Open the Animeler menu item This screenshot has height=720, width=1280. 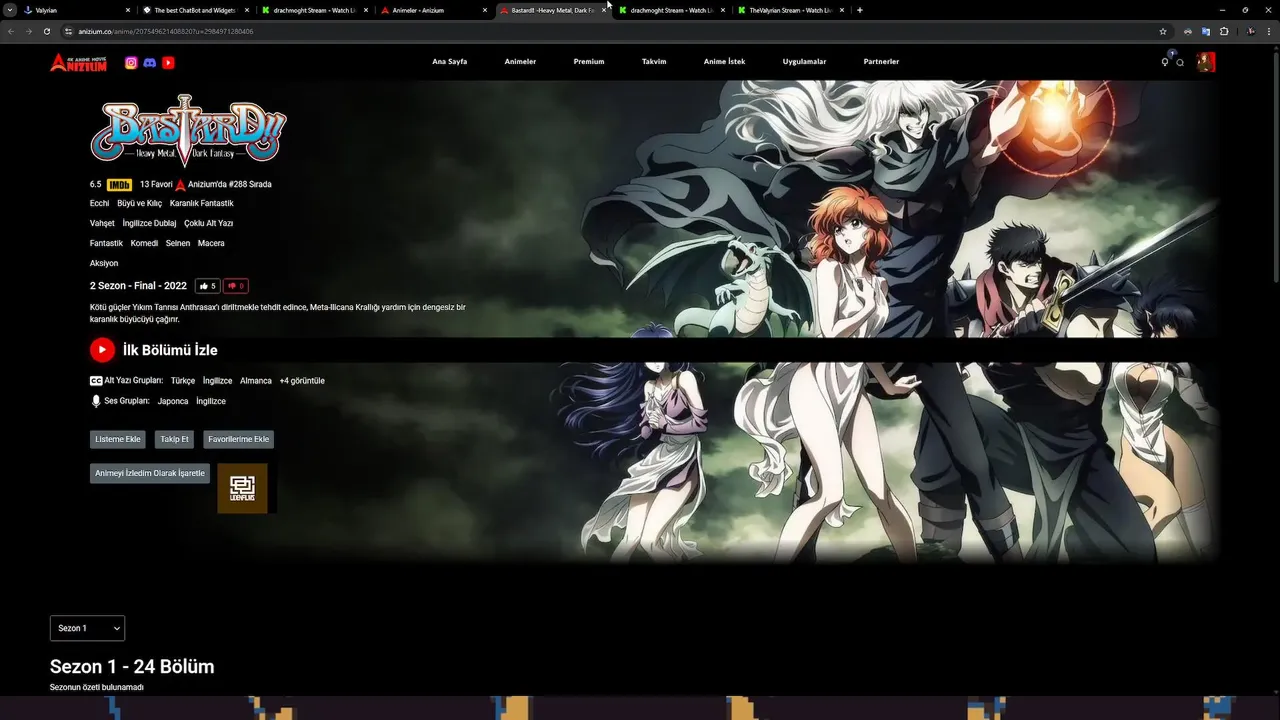click(x=520, y=62)
